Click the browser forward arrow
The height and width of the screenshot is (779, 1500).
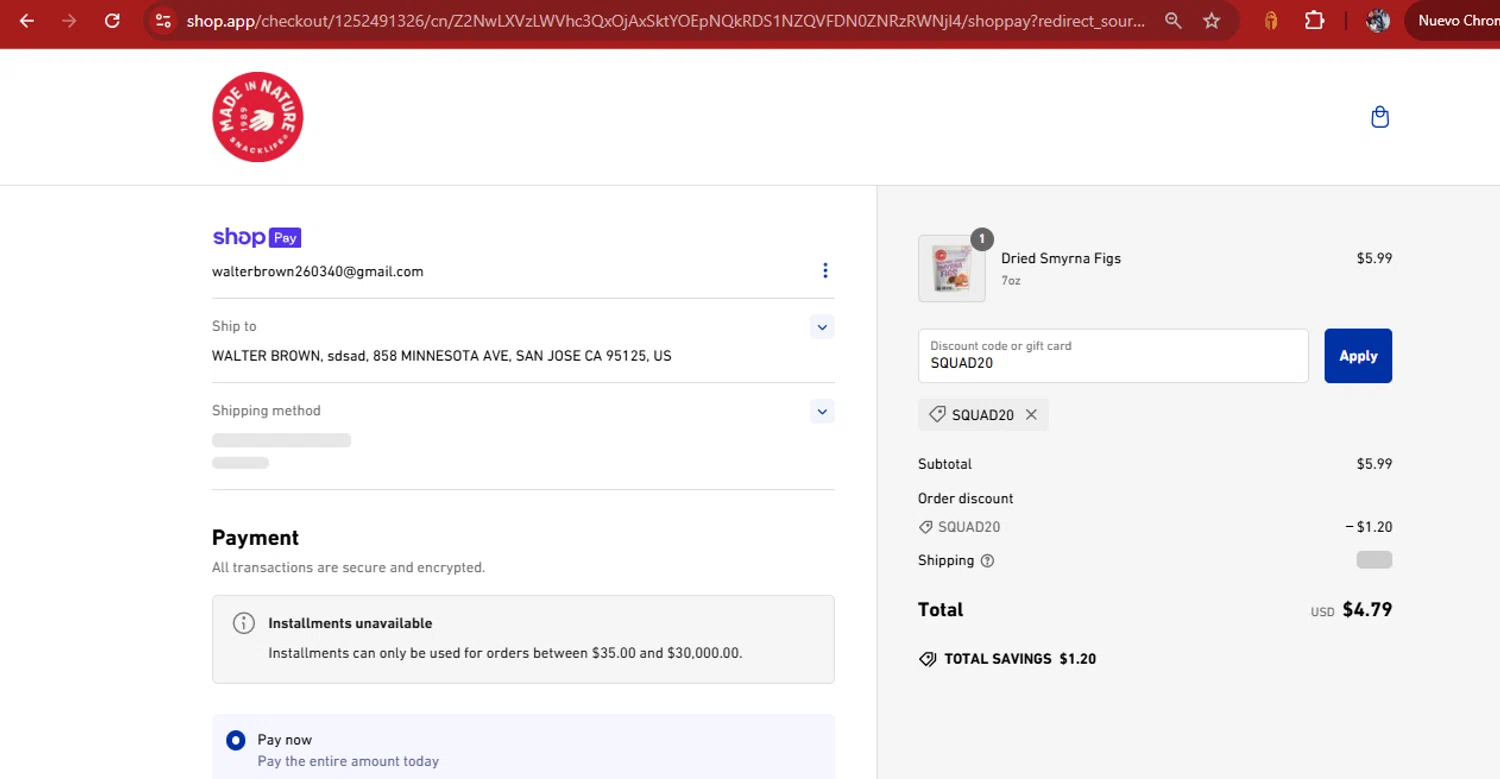[69, 21]
